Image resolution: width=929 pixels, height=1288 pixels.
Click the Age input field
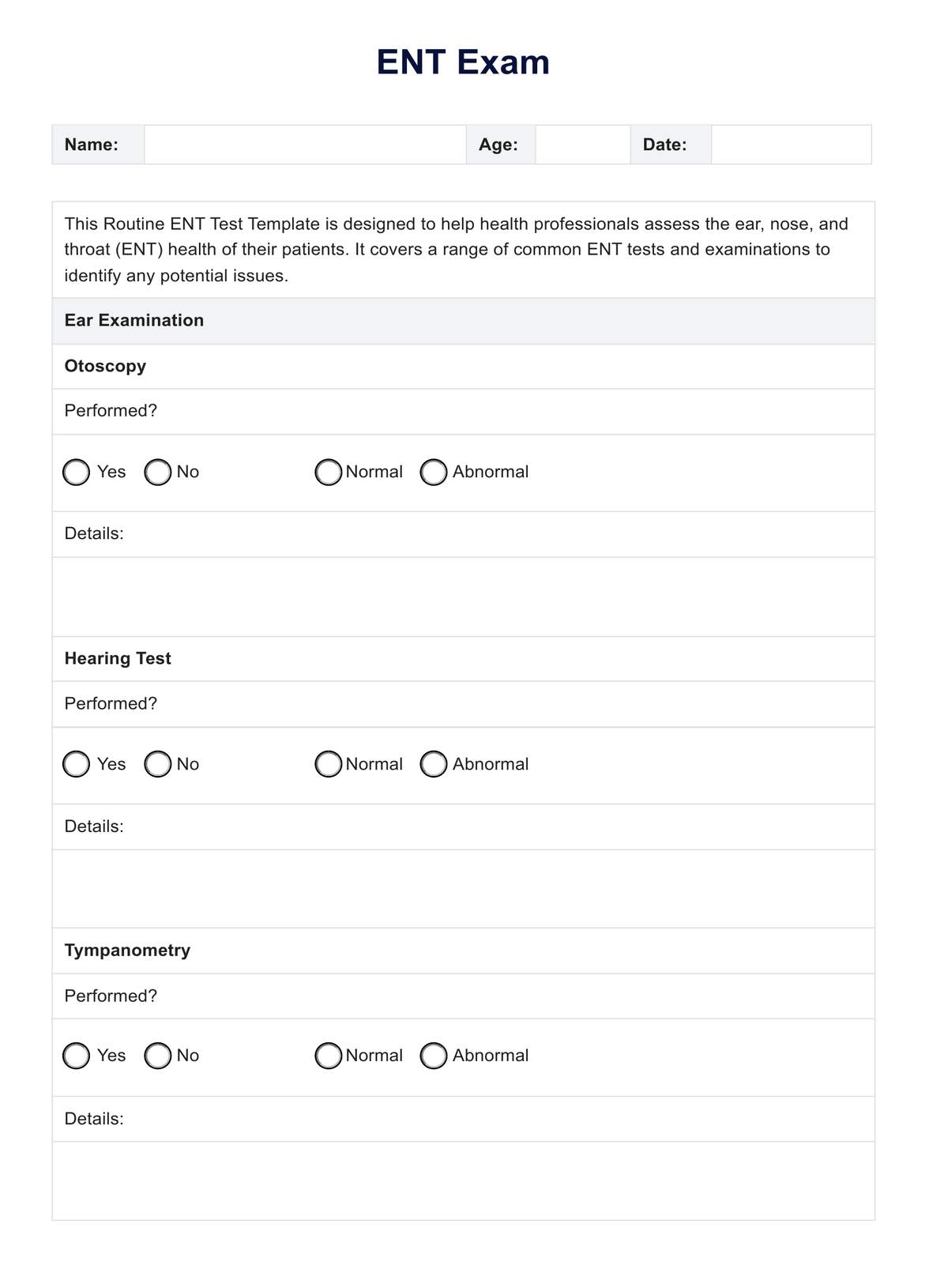click(x=582, y=145)
